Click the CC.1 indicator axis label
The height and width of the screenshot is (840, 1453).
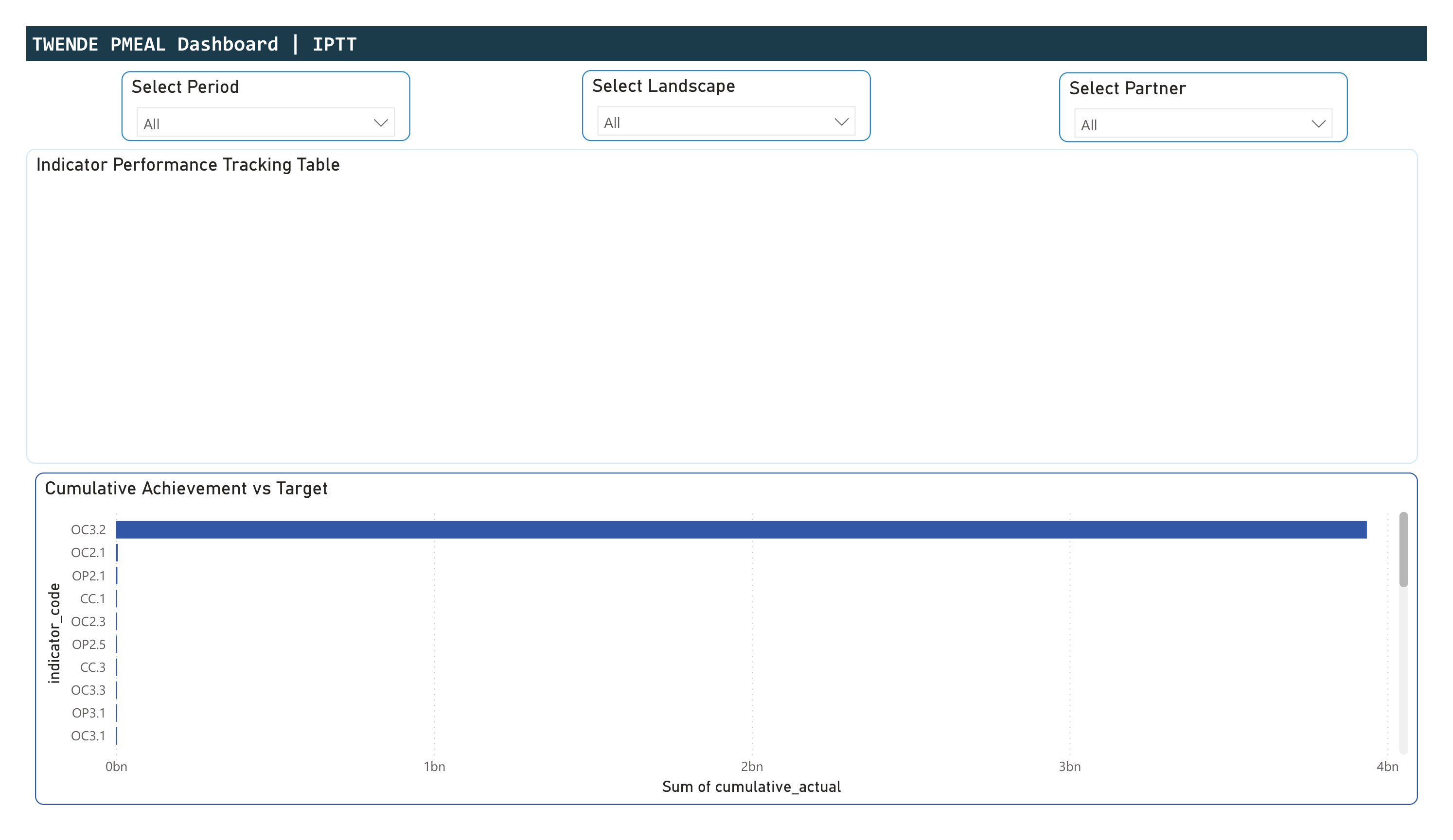click(92, 598)
